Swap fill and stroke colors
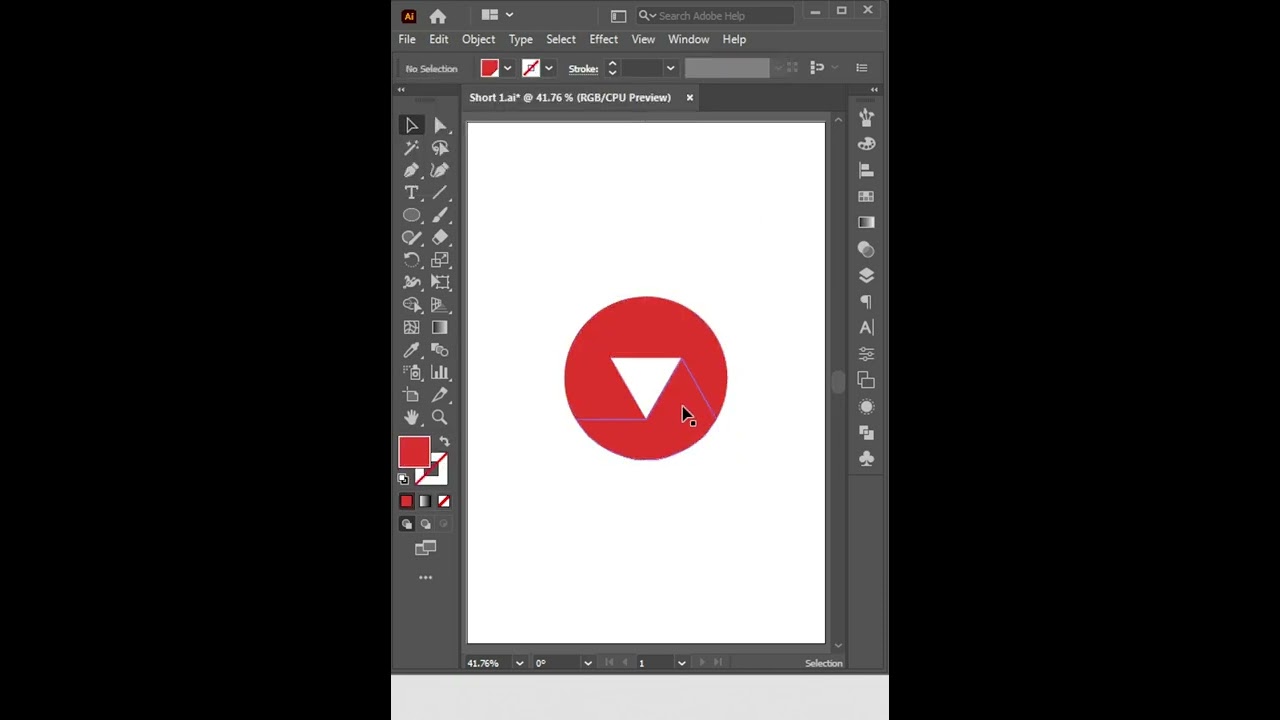This screenshot has height=720, width=1280. point(444,441)
